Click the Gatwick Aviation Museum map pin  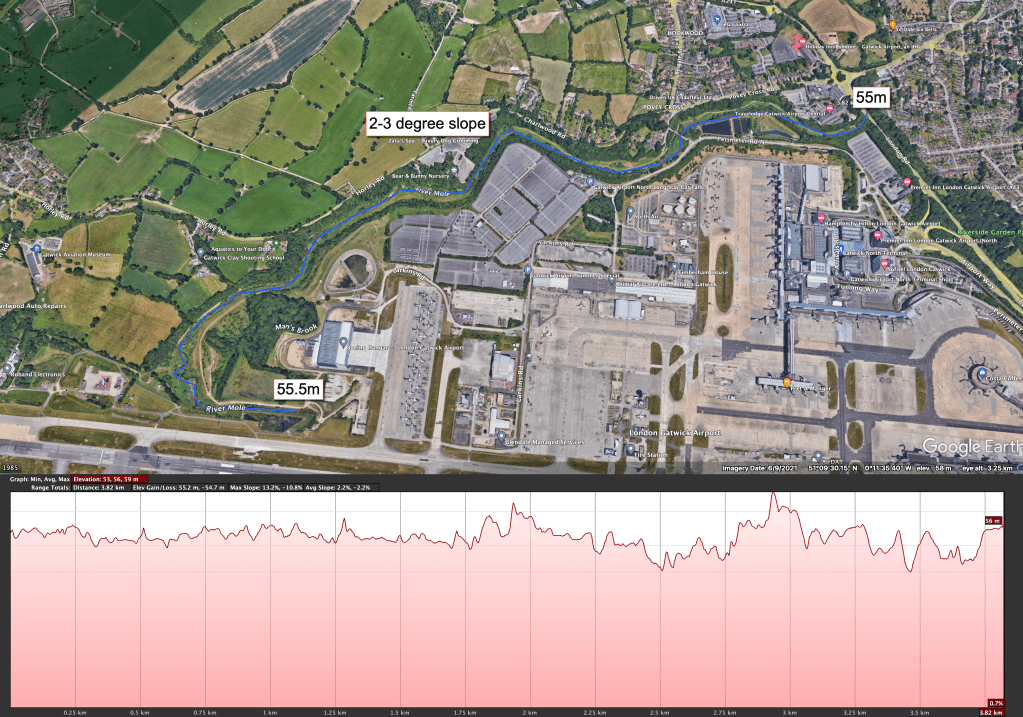click(38, 248)
